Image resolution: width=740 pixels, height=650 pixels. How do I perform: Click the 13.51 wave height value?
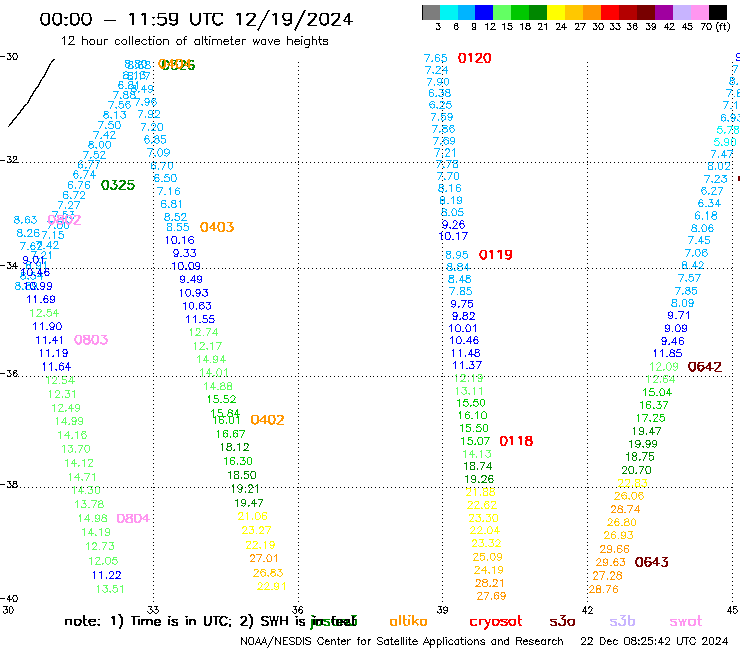[110, 589]
